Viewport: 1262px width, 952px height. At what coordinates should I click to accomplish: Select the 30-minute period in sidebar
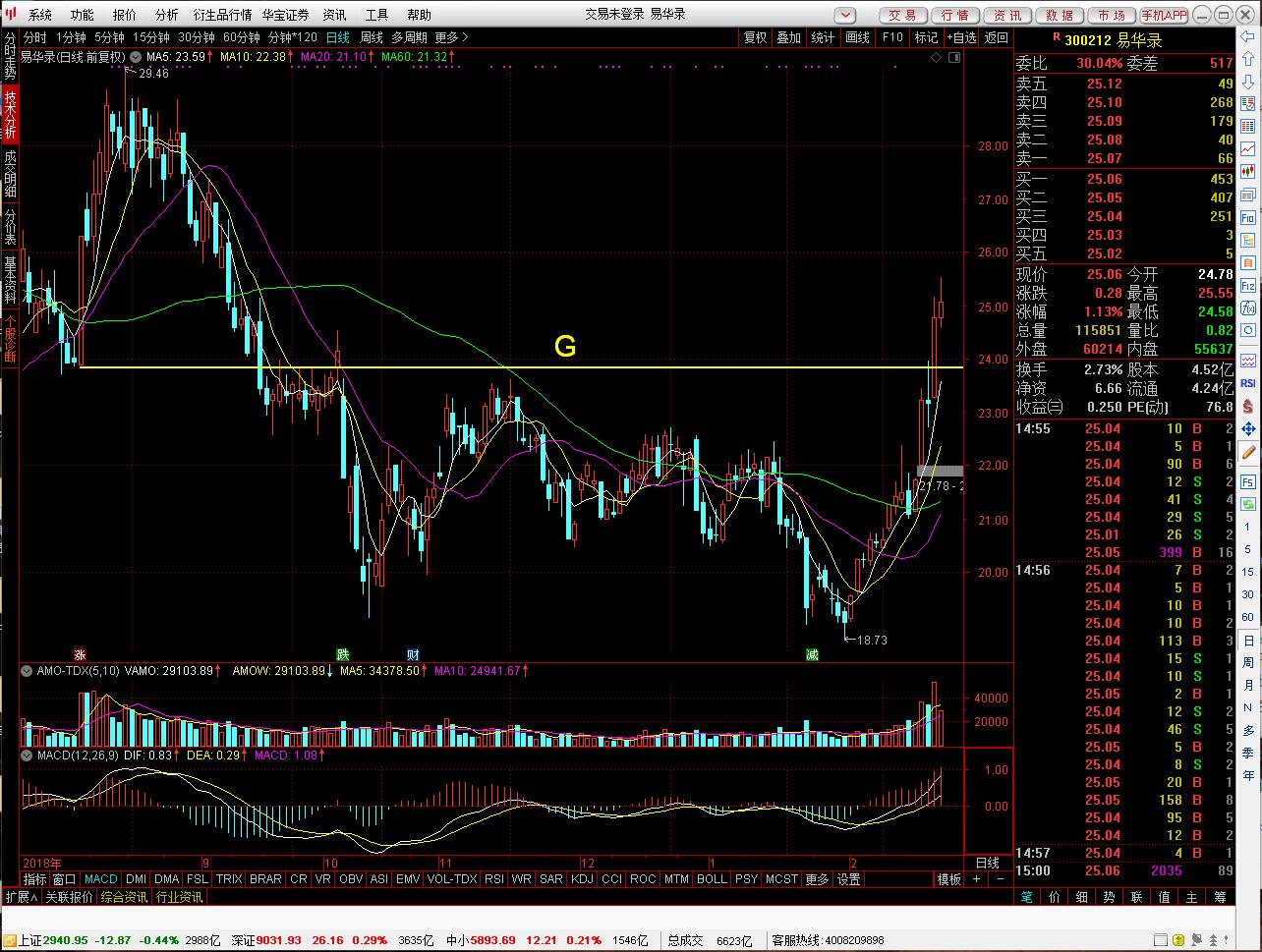click(x=1248, y=594)
